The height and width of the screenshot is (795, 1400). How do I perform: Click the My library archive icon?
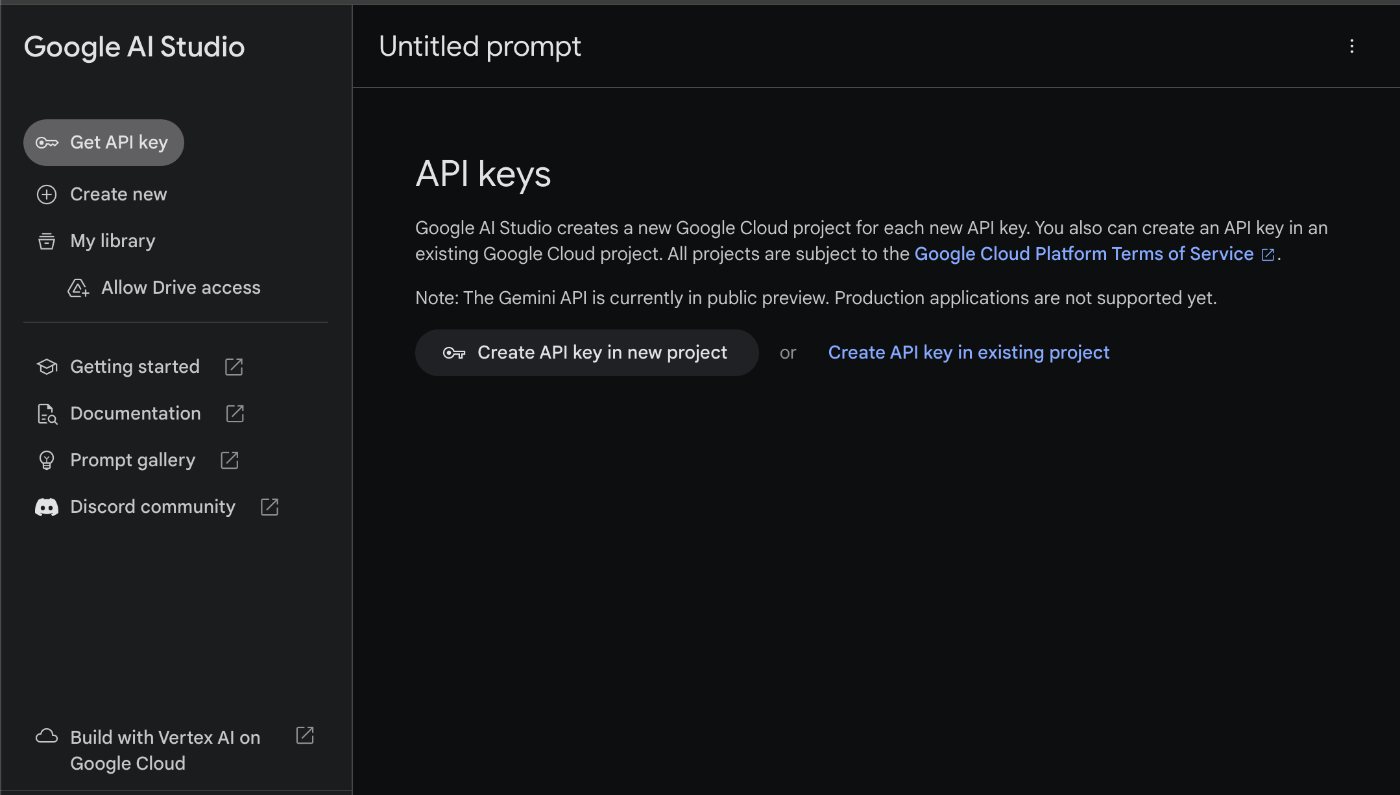(x=47, y=241)
